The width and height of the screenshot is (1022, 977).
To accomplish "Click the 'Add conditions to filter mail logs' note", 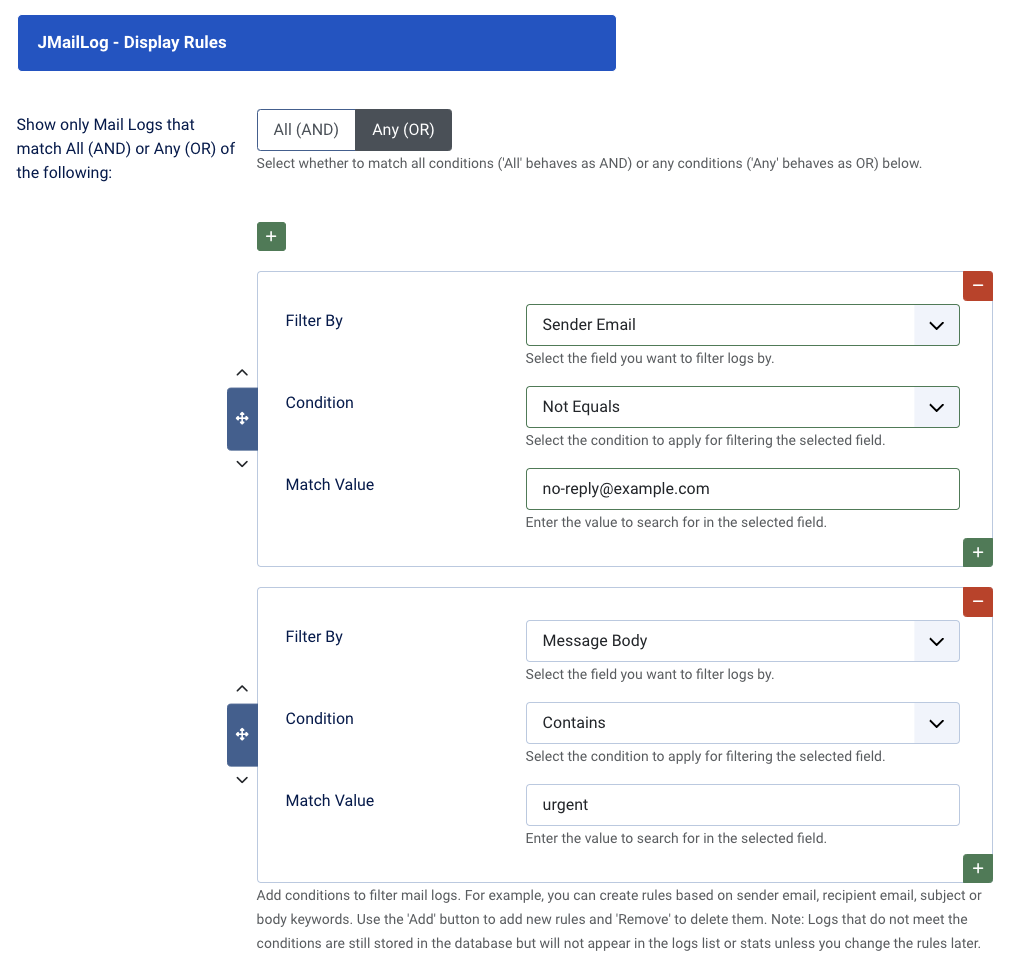I will point(619,919).
